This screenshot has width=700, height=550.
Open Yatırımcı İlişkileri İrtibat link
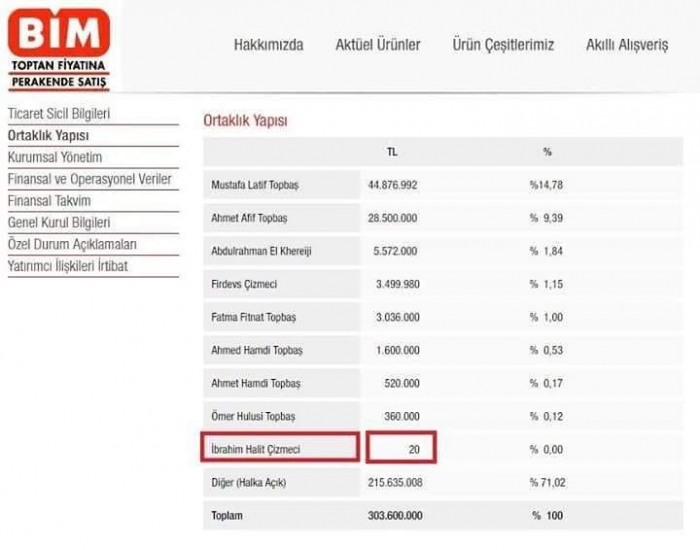point(68,266)
